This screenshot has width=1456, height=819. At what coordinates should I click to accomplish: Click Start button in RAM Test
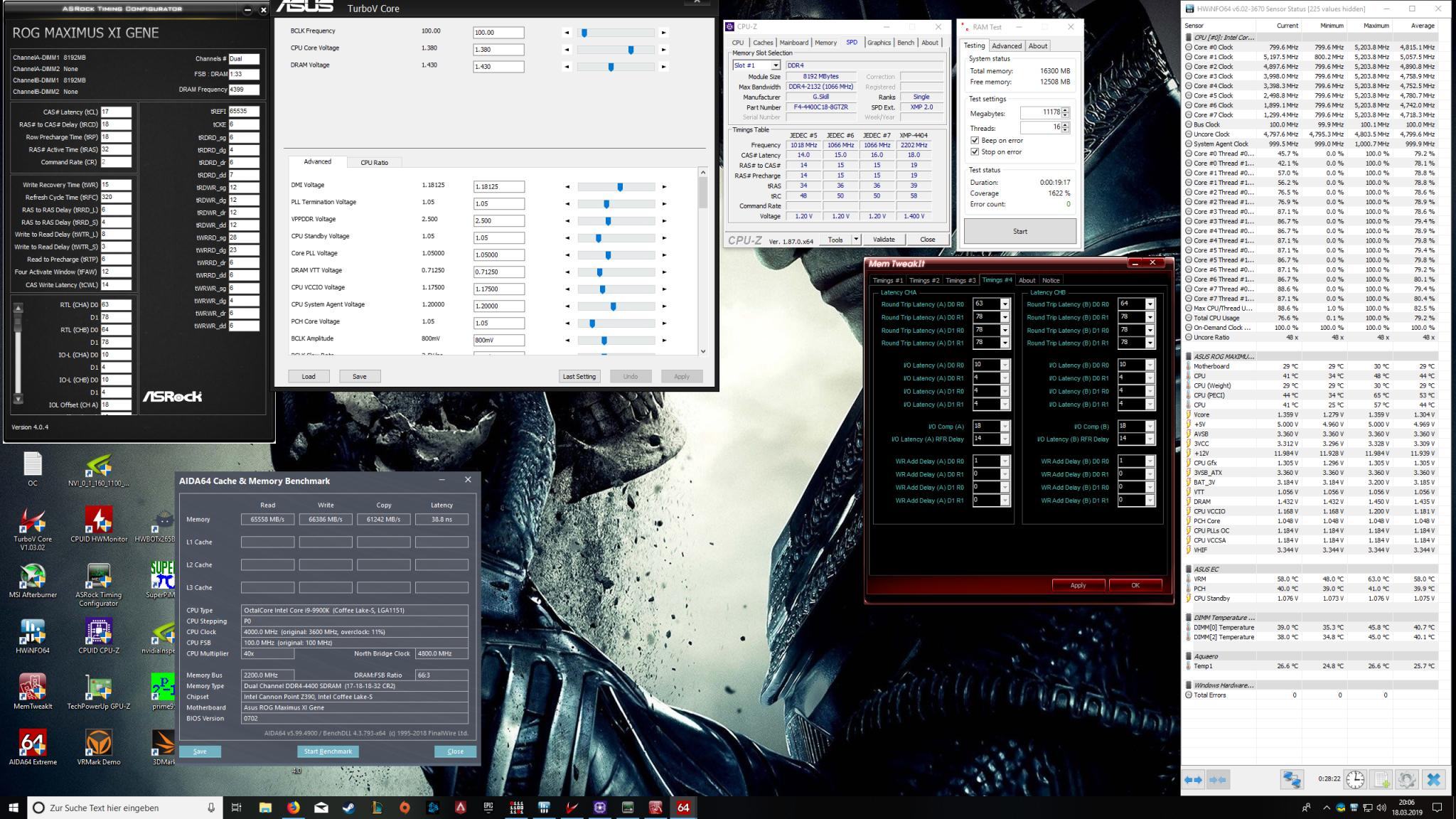[1019, 231]
